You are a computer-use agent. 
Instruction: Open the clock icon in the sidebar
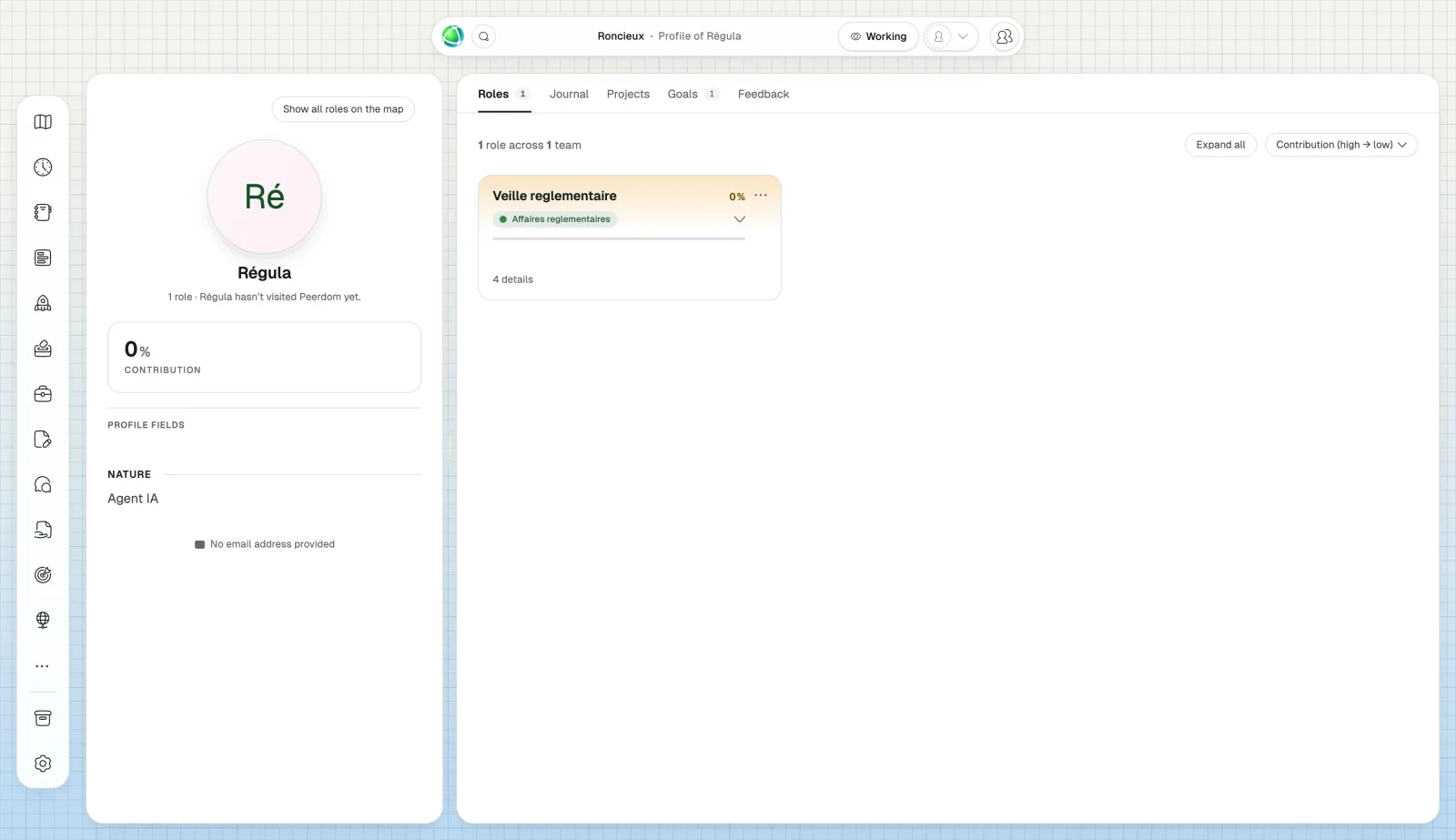(43, 167)
